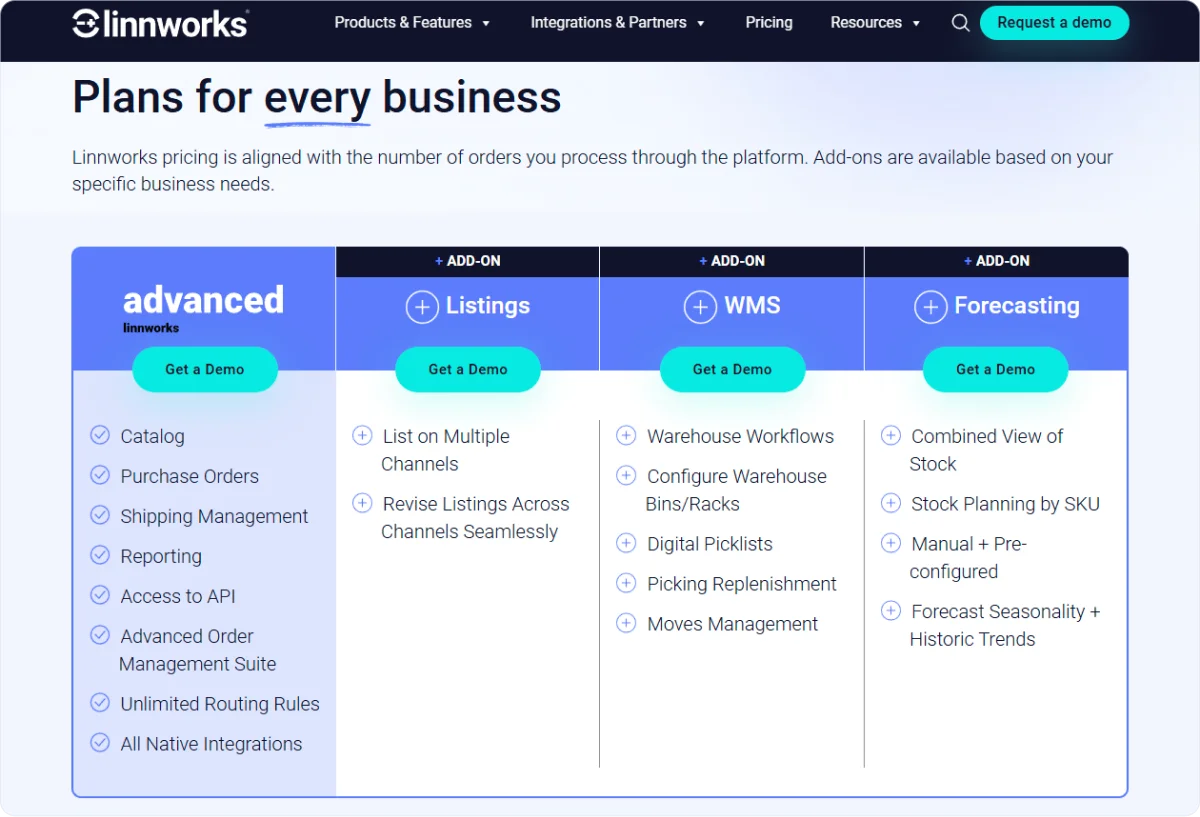Image resolution: width=1200 pixels, height=817 pixels.
Task: Expand the Integrations & Partners dropdown arrow
Action: pyautogui.click(x=700, y=23)
